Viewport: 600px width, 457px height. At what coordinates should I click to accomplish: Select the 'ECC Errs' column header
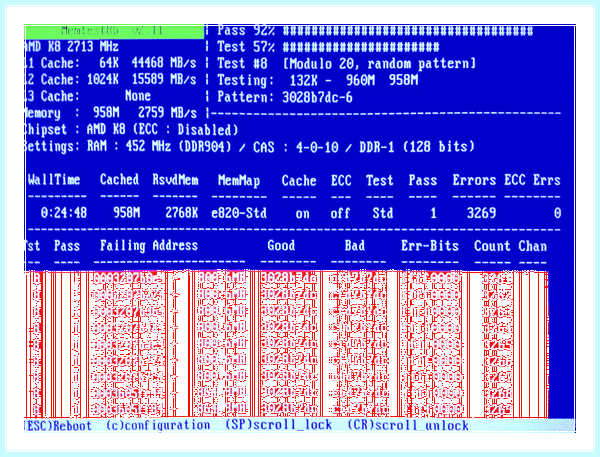[x=532, y=180]
